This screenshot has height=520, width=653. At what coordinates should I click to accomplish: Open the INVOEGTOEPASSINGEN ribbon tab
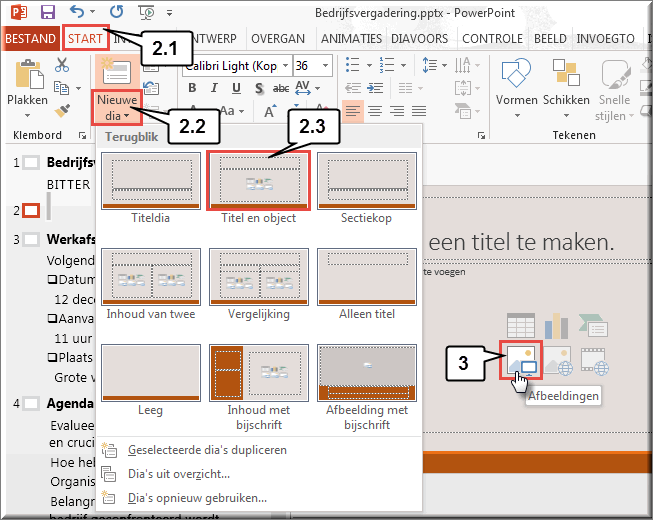click(x=605, y=39)
